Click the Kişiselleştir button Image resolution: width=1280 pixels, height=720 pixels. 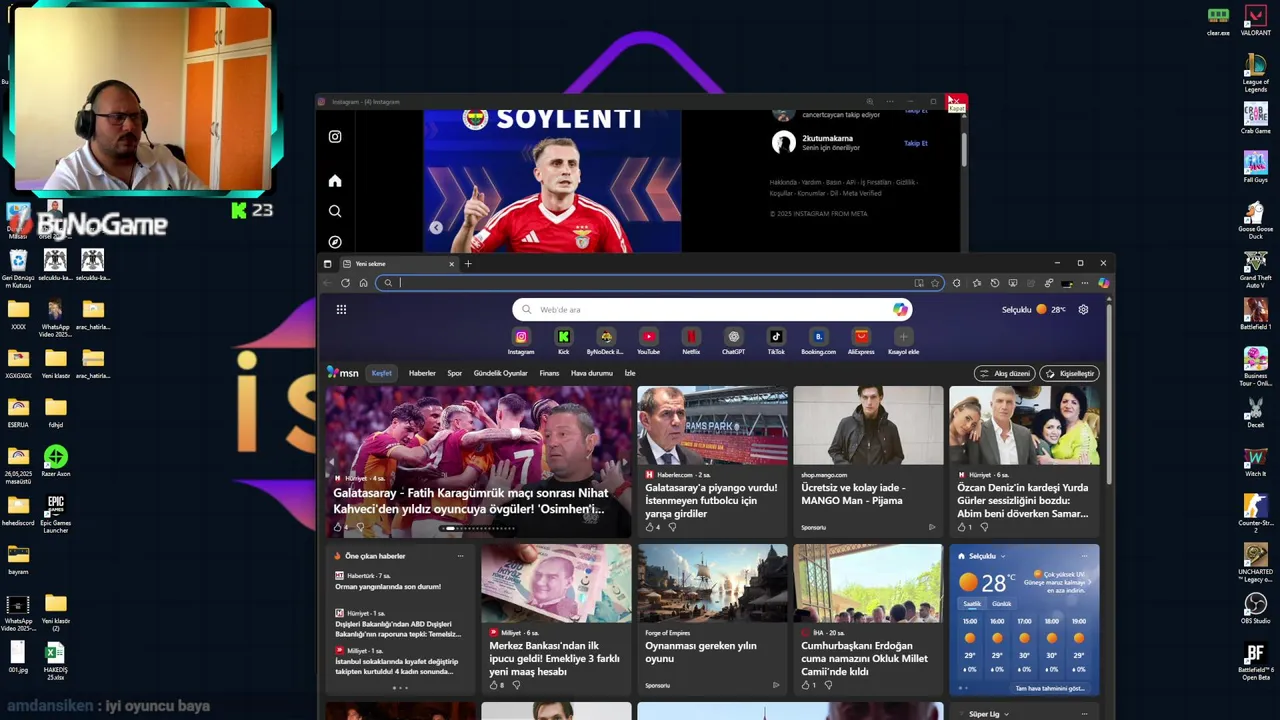click(x=1070, y=373)
